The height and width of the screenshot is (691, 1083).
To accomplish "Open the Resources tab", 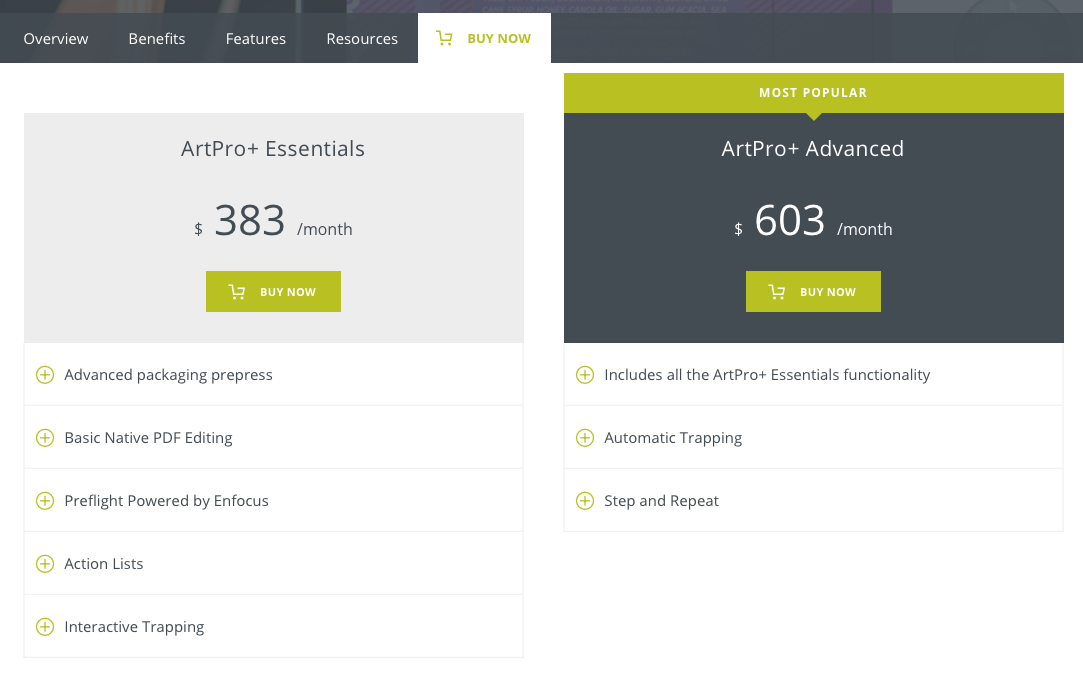I will click(x=362, y=39).
